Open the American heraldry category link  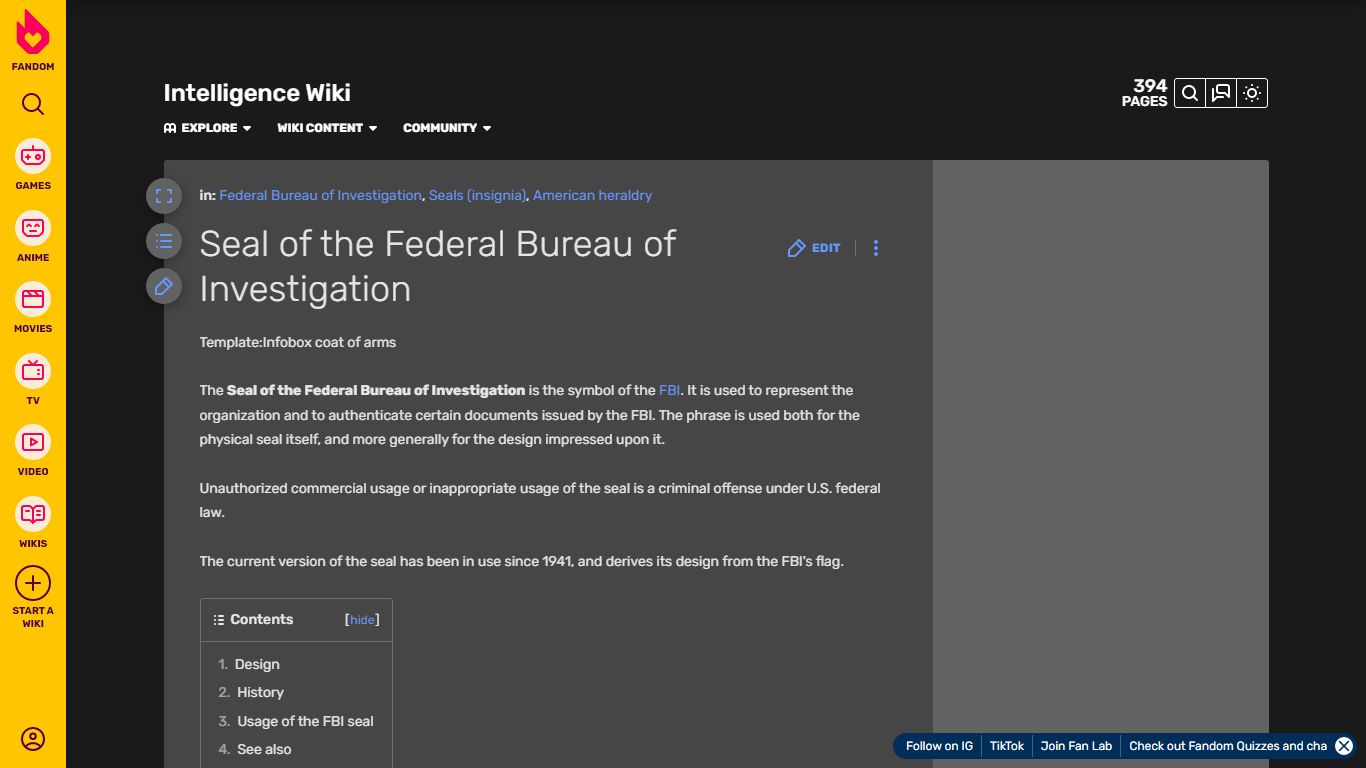[x=592, y=195]
